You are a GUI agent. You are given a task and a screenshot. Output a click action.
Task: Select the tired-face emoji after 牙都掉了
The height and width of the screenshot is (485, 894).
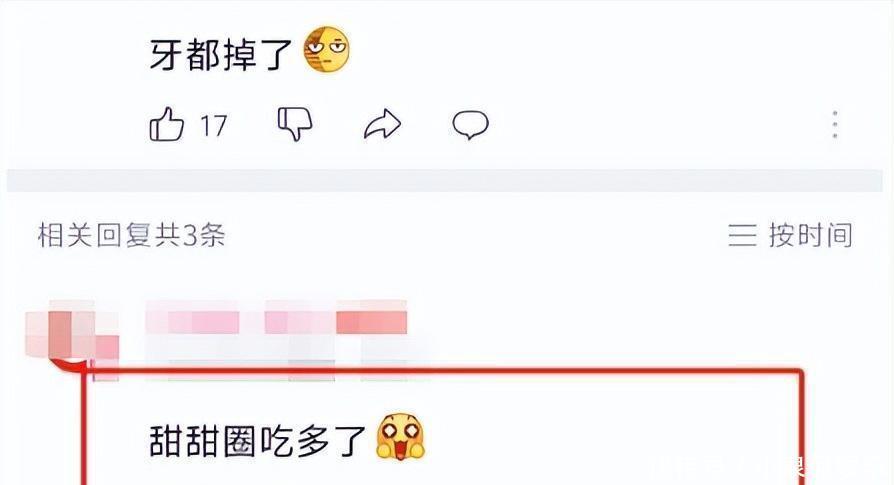pyautogui.click(x=326, y=50)
